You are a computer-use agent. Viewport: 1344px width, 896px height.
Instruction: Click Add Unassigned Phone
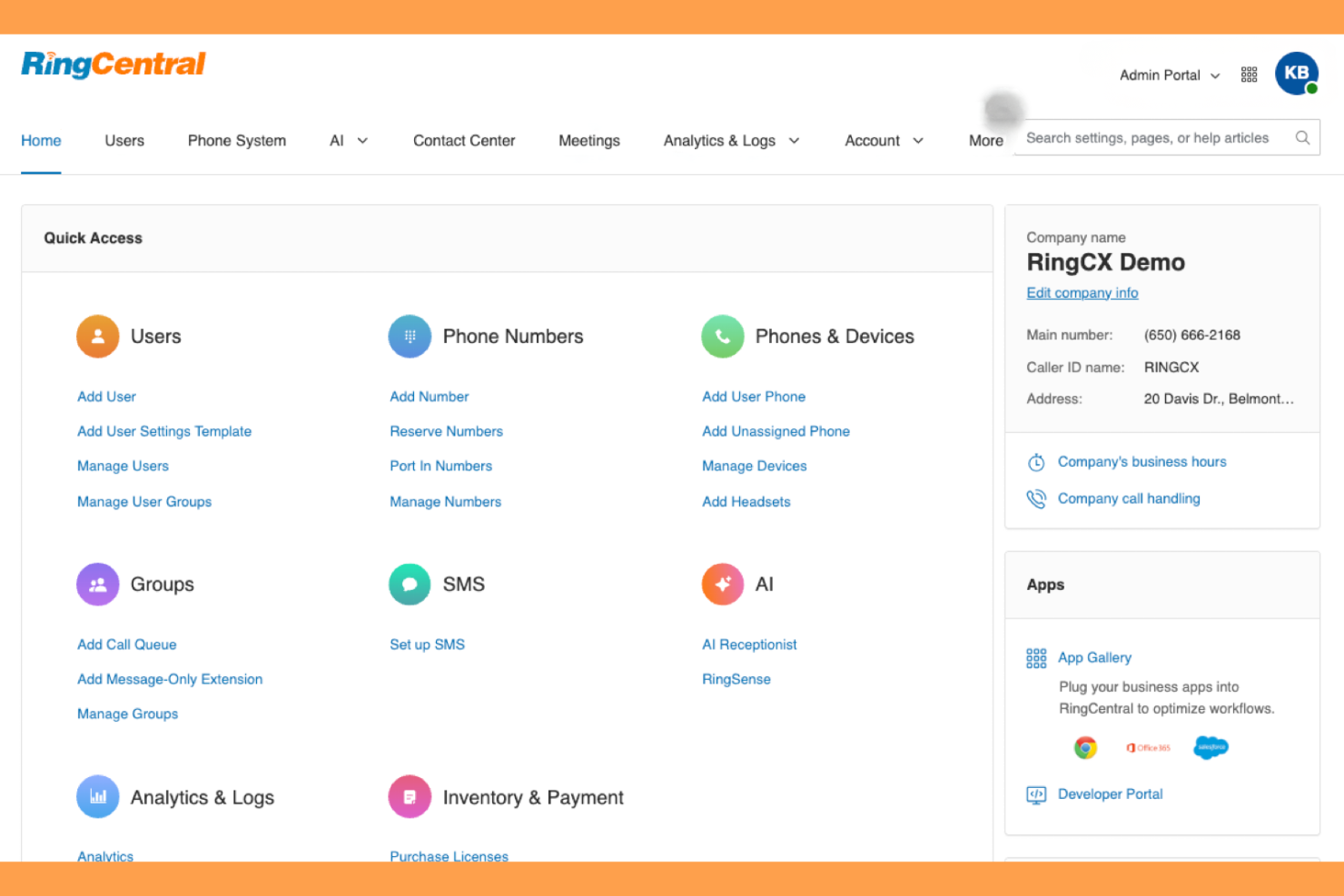pyautogui.click(x=776, y=431)
